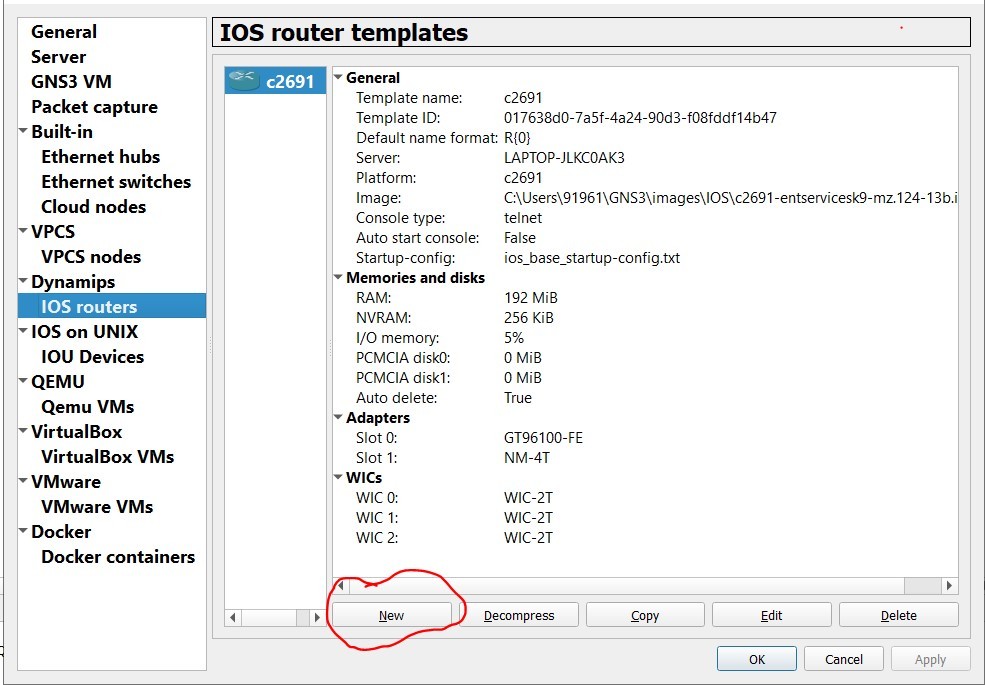Collapse the WICs section
Image resolution: width=985 pixels, height=685 pixels.
tap(338, 477)
